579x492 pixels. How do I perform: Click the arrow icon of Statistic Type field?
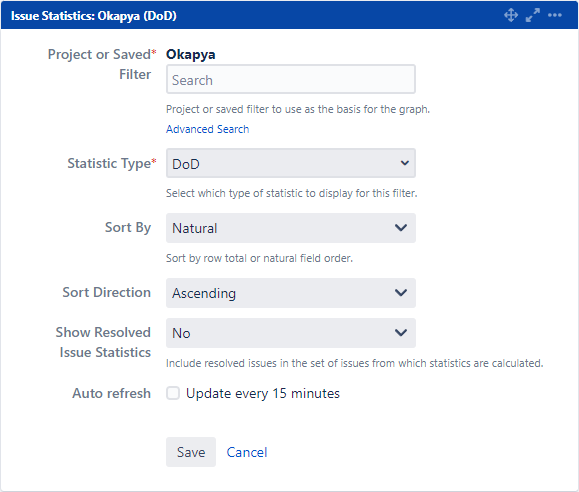point(405,163)
